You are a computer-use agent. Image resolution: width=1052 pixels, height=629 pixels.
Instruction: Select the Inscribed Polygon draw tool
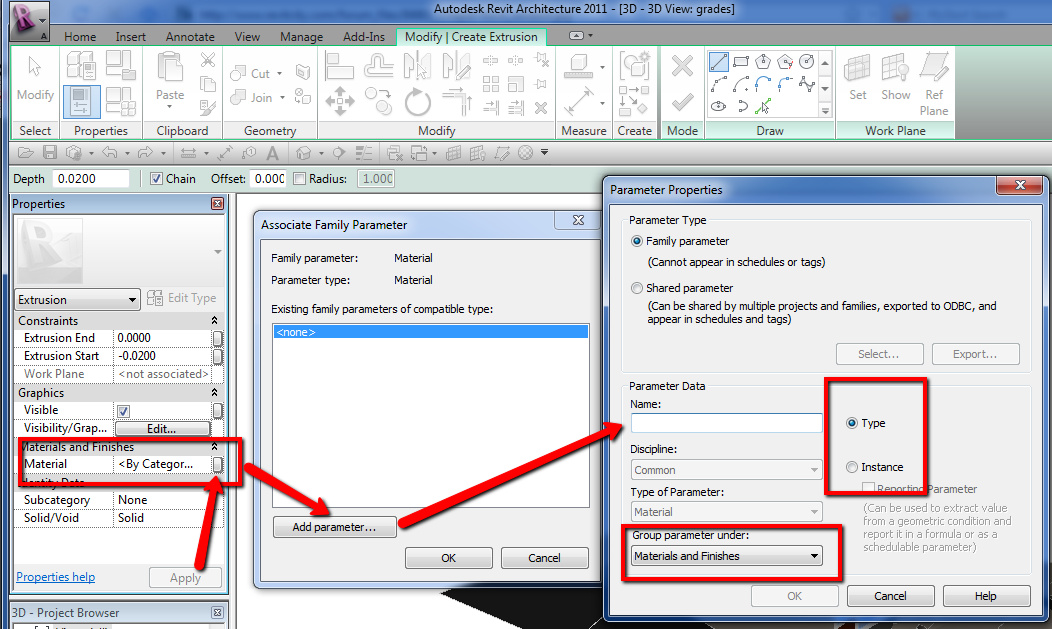point(764,62)
